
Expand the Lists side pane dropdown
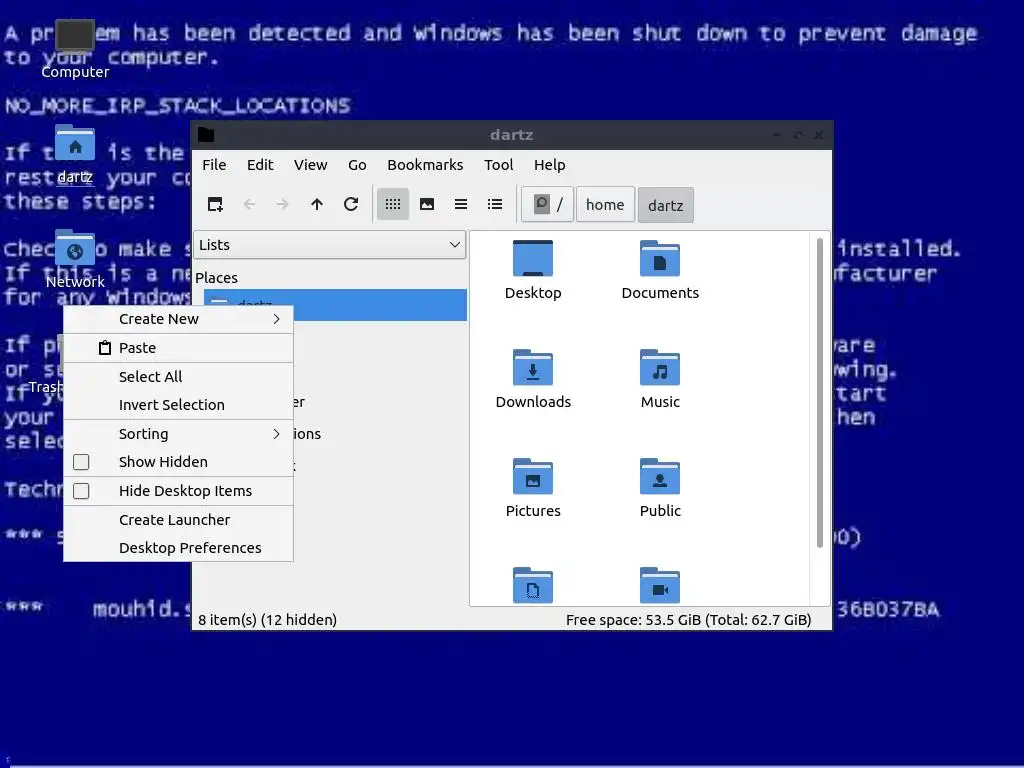pyautogui.click(x=329, y=245)
